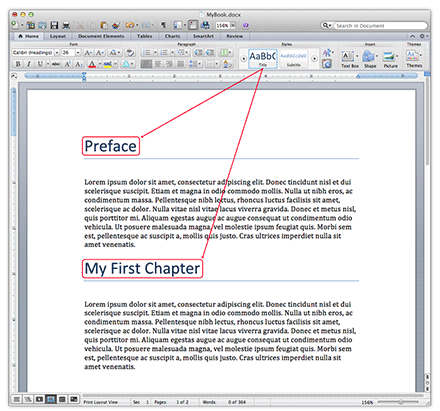
Task: Apply the Title style
Action: click(x=263, y=59)
